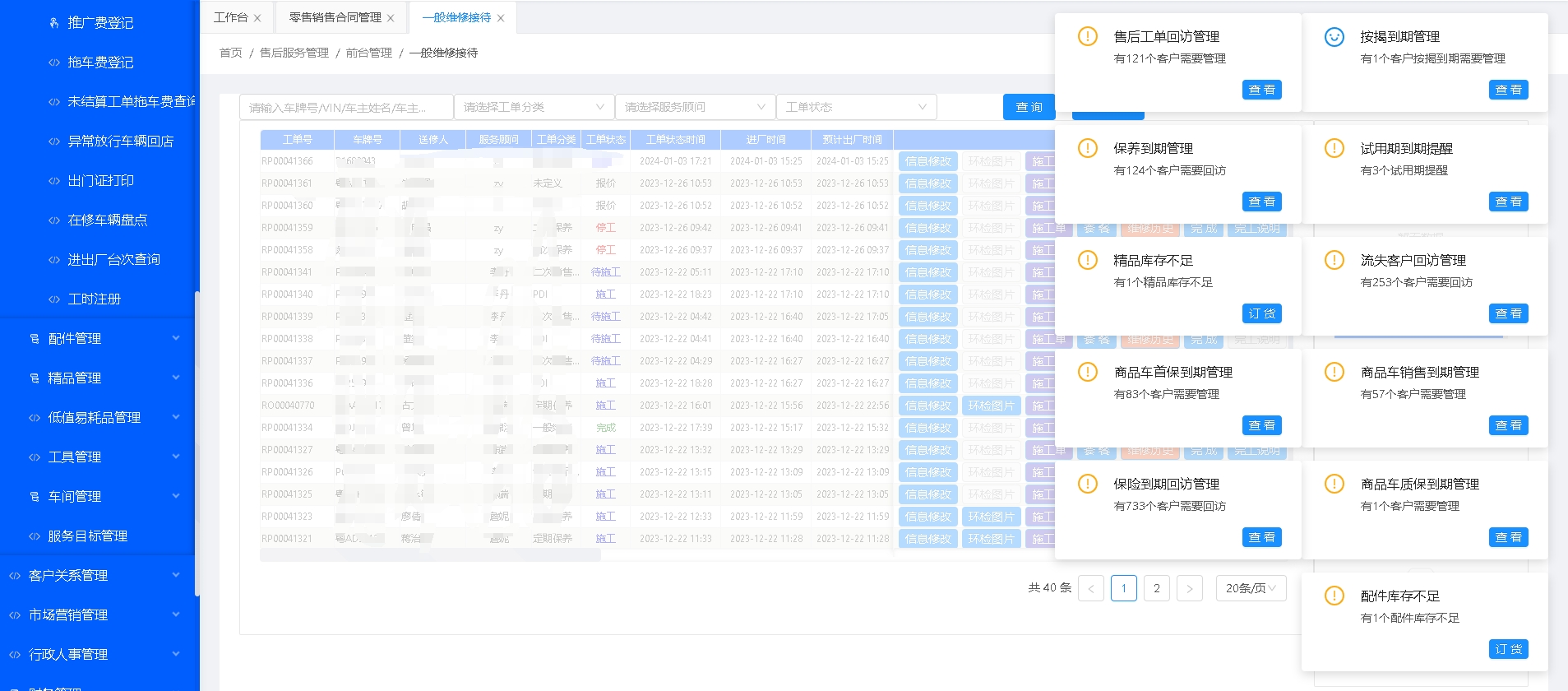Image resolution: width=1568 pixels, height=691 pixels.
Task: Click the warning icon on 保养到期管理
Action: click(x=1088, y=148)
